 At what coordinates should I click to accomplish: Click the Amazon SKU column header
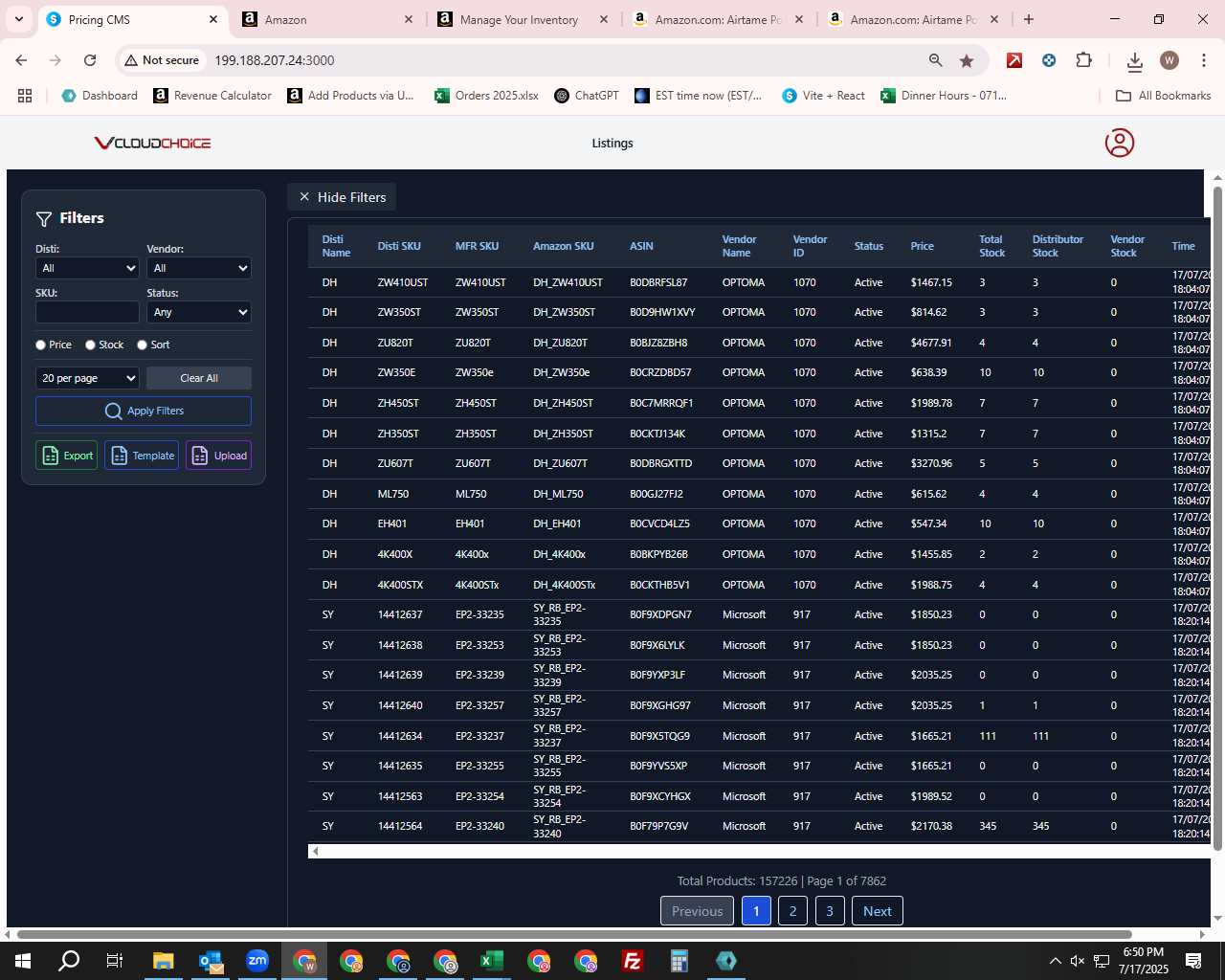coord(563,246)
